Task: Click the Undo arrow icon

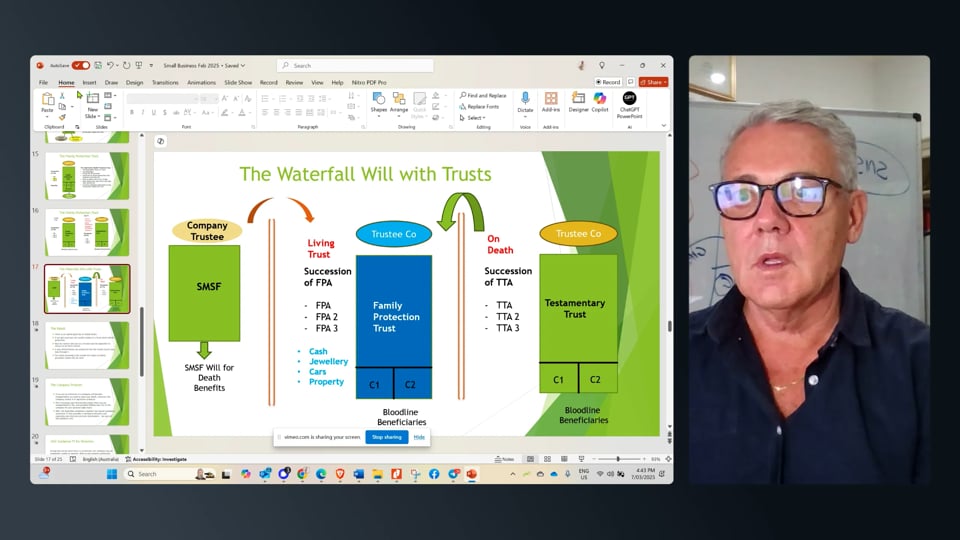Action: coord(110,66)
